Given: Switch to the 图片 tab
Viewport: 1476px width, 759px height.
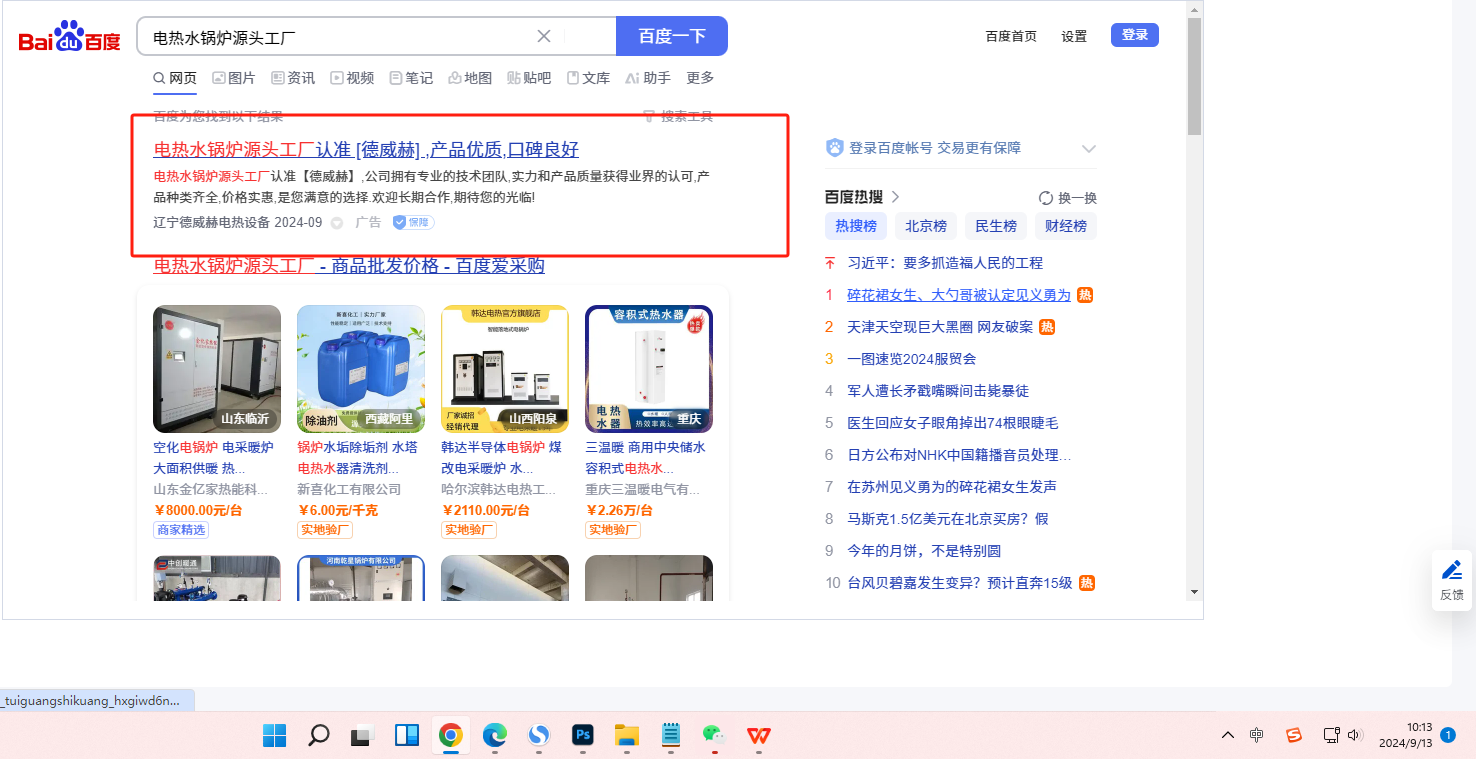Looking at the screenshot, I should click(234, 78).
